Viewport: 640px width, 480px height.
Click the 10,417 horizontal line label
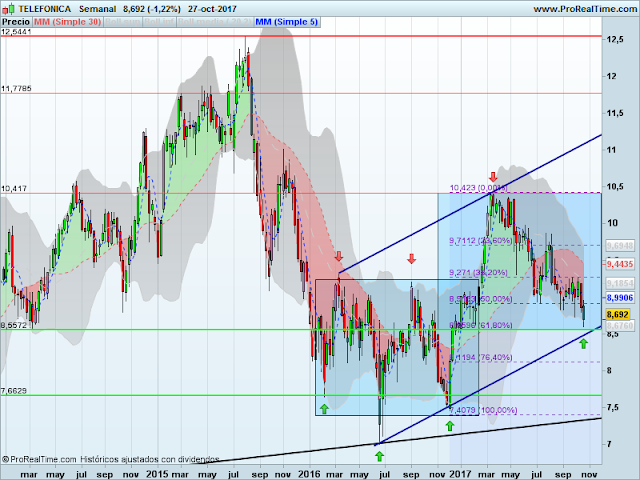coord(14,189)
